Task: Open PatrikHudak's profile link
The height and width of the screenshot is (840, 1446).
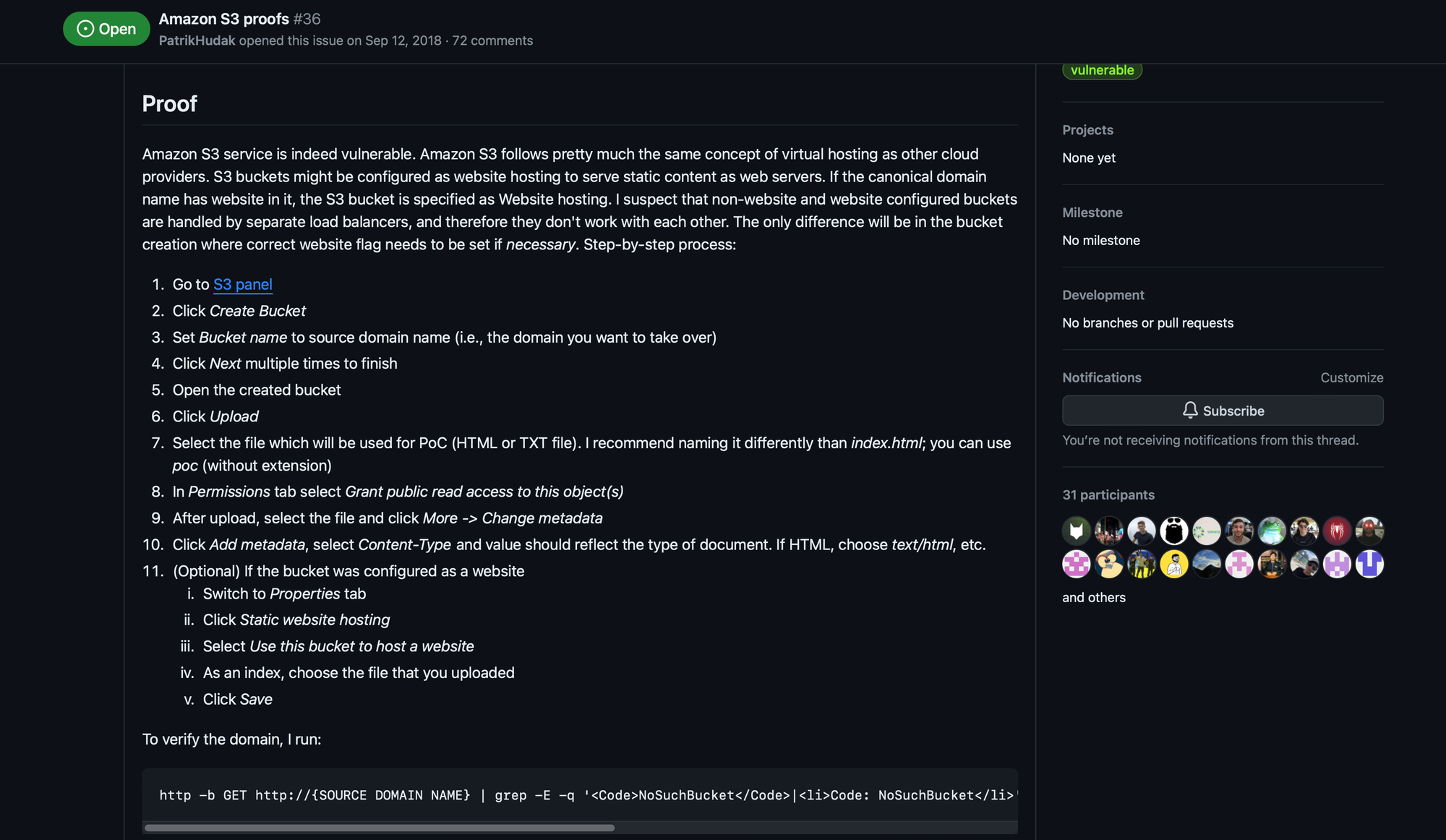Action: 197,40
